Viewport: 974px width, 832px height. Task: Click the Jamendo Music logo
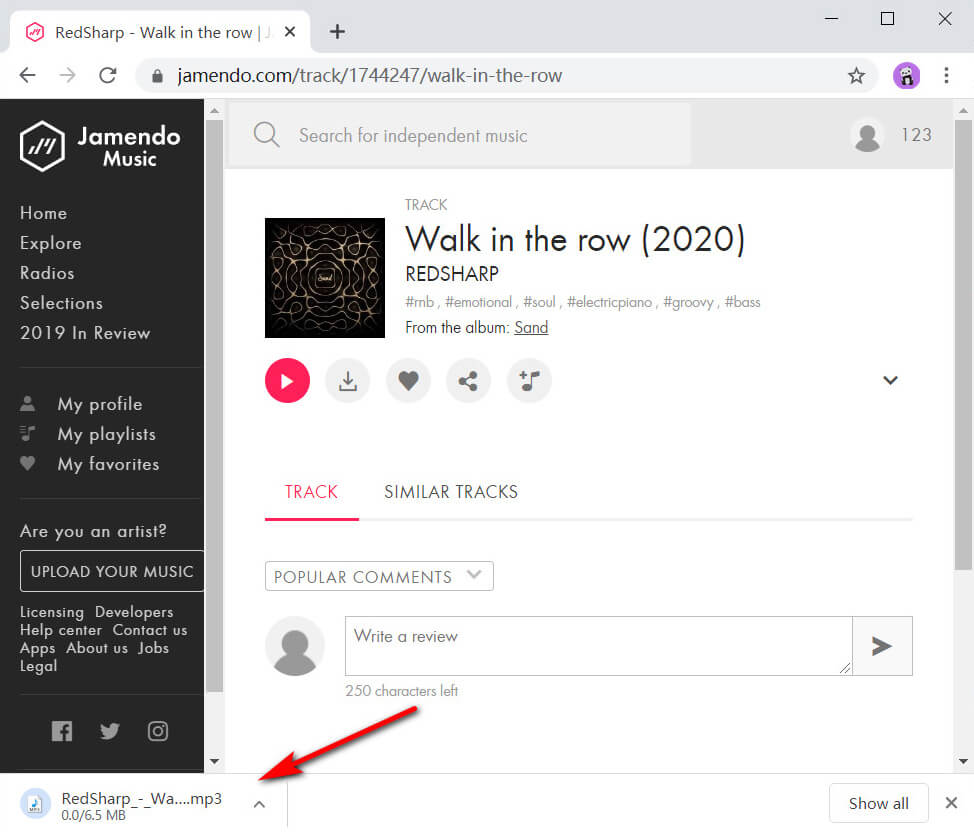100,146
